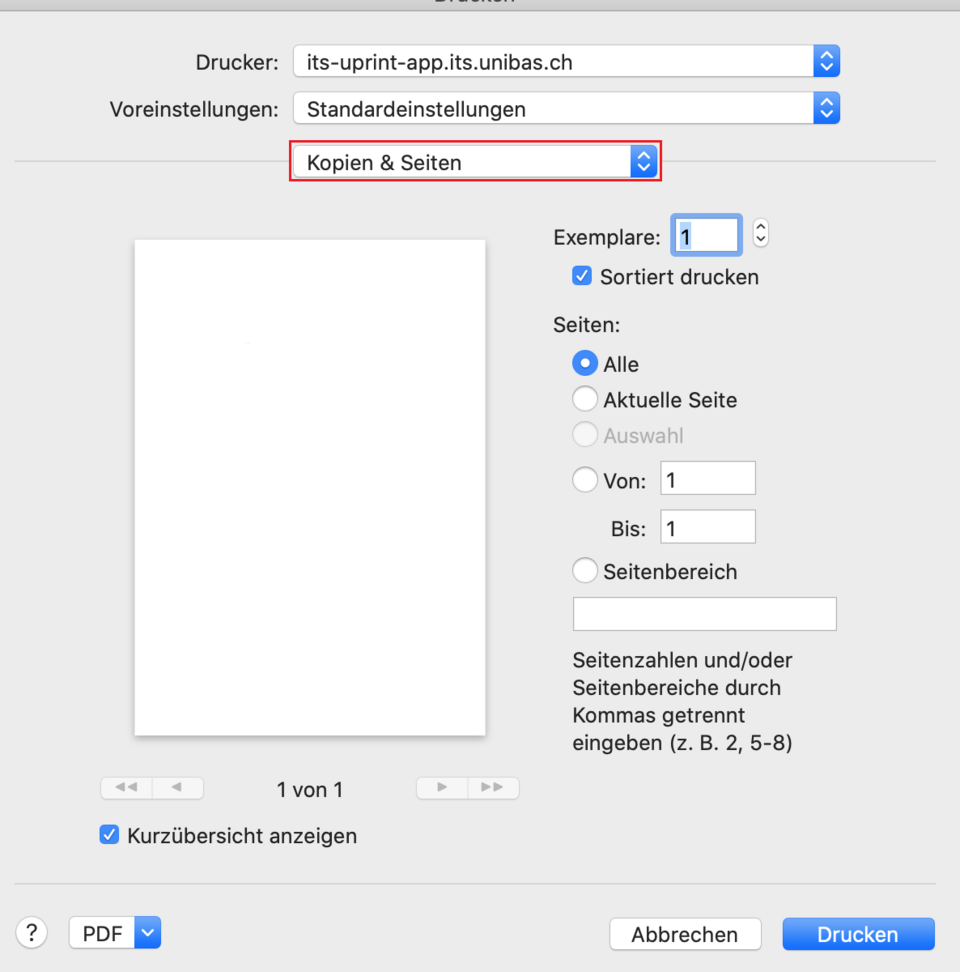Select the Aktuelle Seite radio button
960x972 pixels.
585,398
